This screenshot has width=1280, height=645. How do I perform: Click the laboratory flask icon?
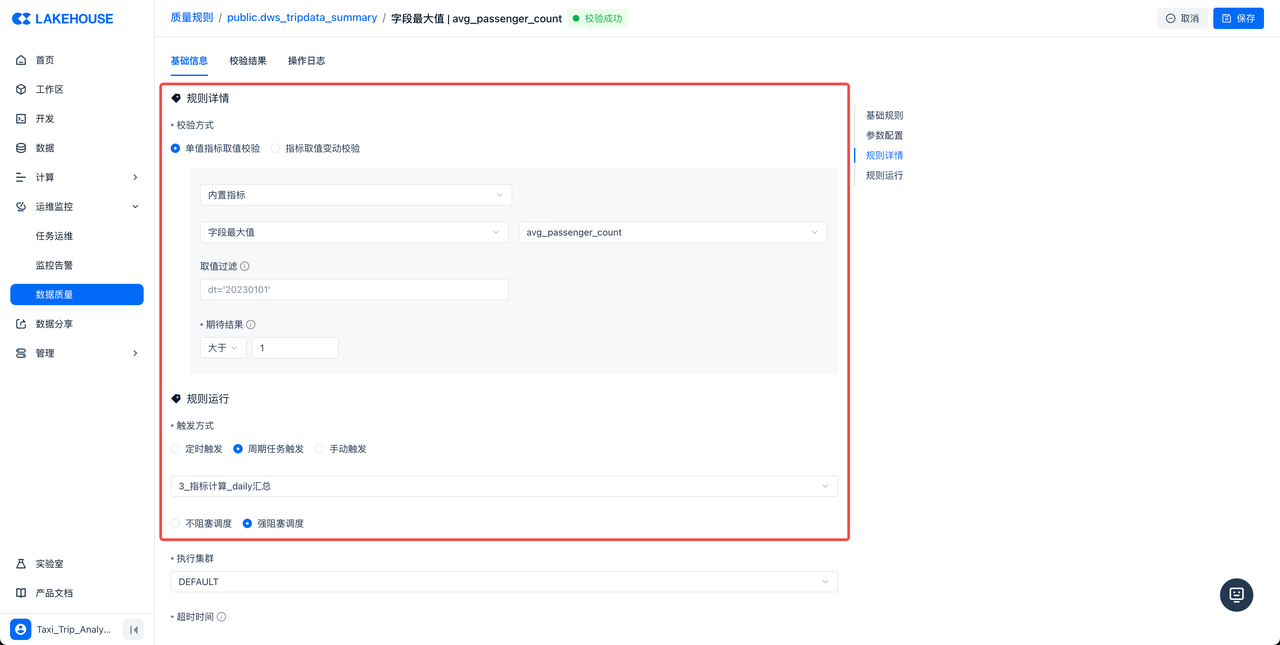point(21,564)
